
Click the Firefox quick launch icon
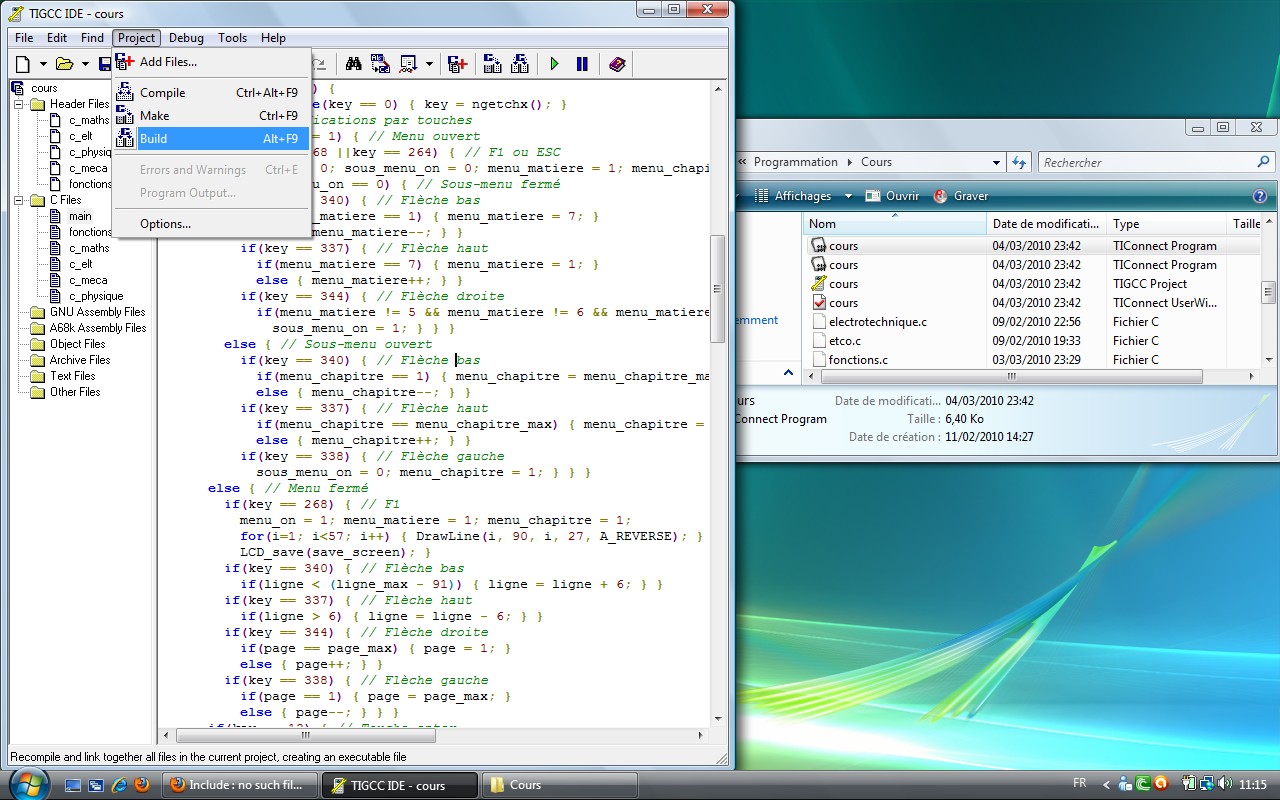pyautogui.click(x=142, y=785)
